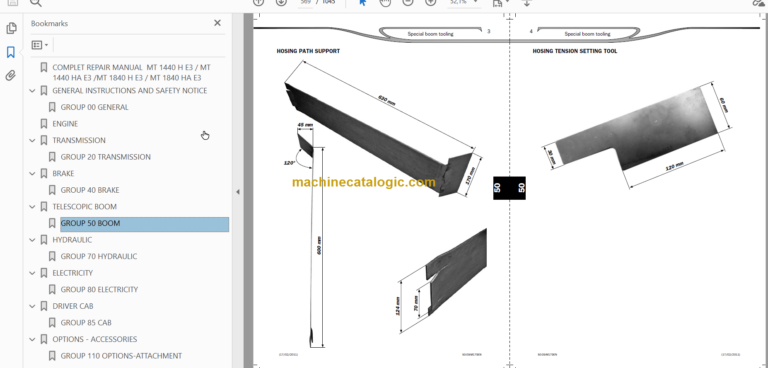This screenshot has height=368, width=768.
Task: Click the Bookmarks panel icon in sidebar
Action: click(x=11, y=52)
